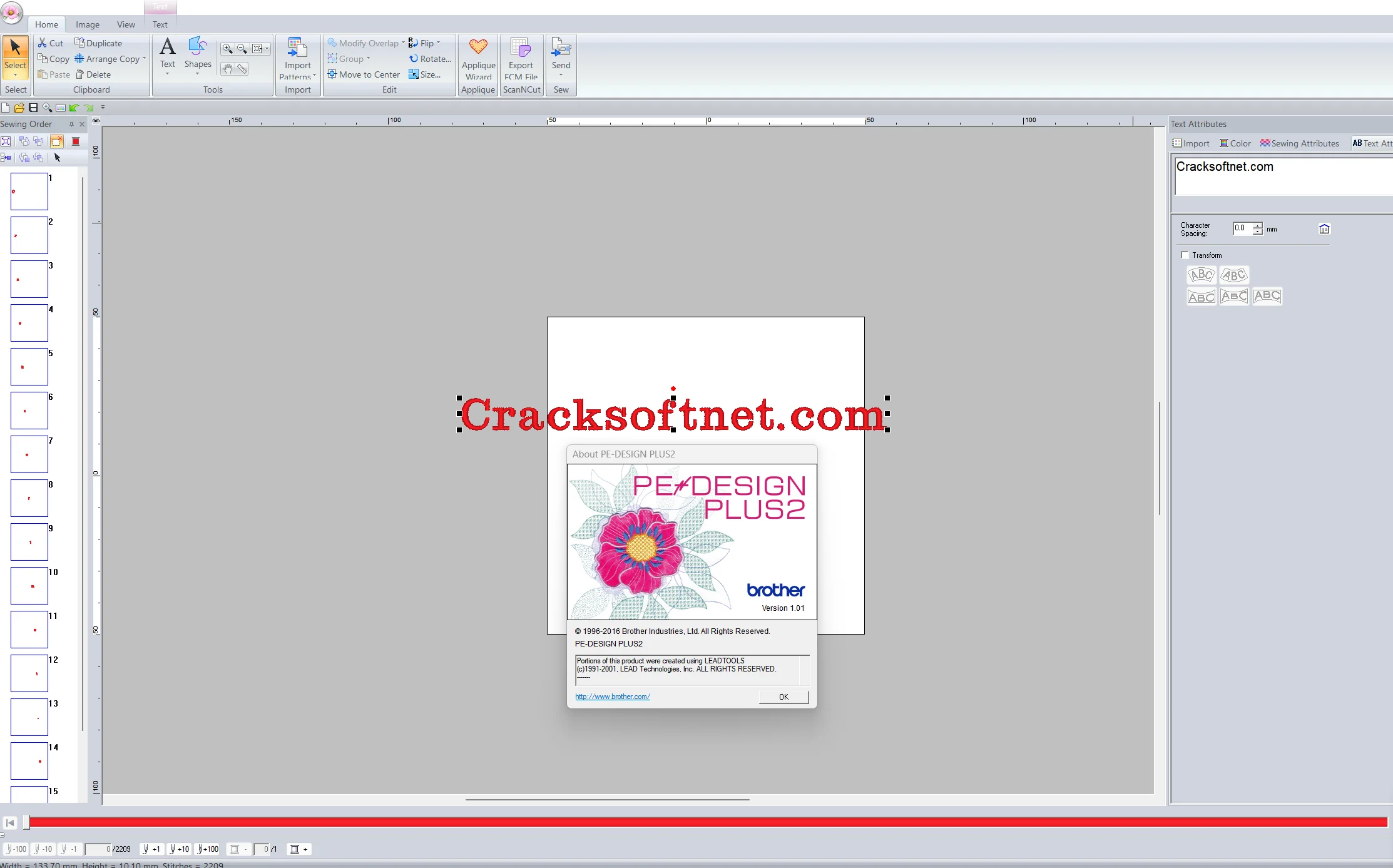The height and width of the screenshot is (868, 1393).
Task: Select the Text tool (letter A)
Action: click(167, 53)
